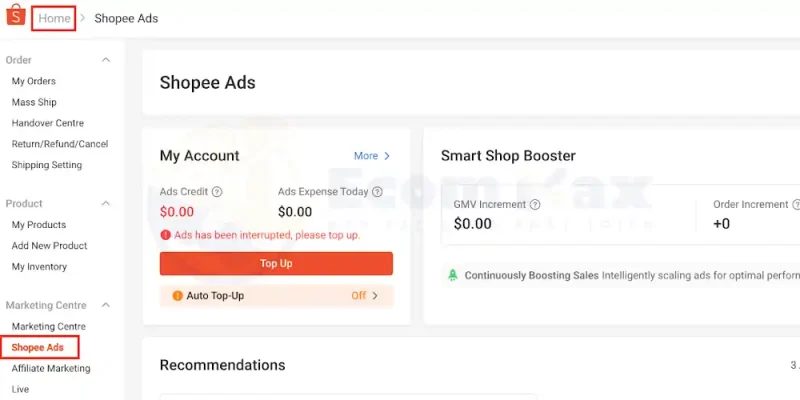800x400 pixels.
Task: Click the Smart Shop Booster heading
Action: (508, 156)
